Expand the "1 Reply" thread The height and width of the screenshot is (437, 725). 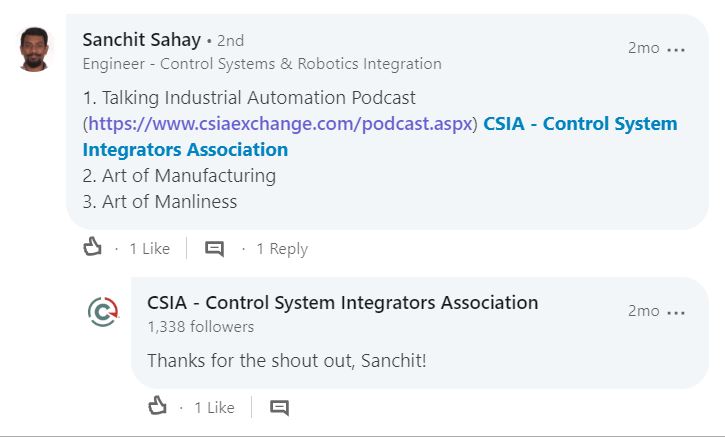[282, 249]
